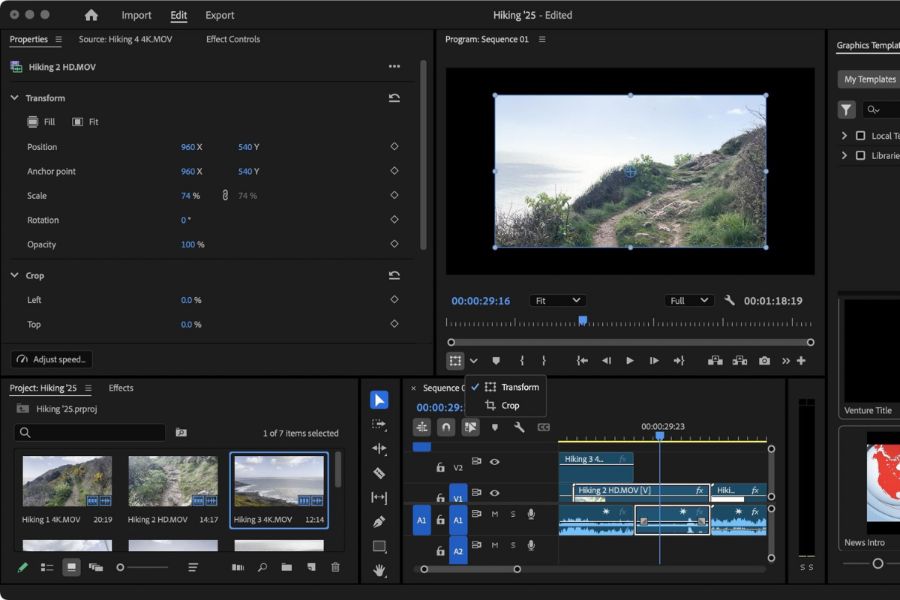Switch to the Import workspace tab
The width and height of the screenshot is (900, 600).
136,15
